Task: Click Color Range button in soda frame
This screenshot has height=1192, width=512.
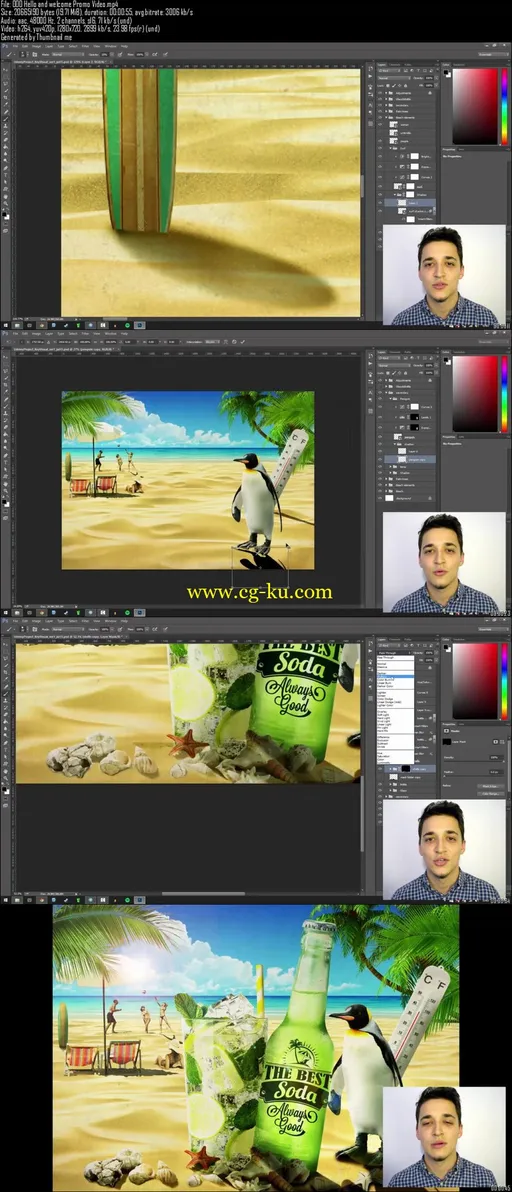Action: (x=491, y=794)
